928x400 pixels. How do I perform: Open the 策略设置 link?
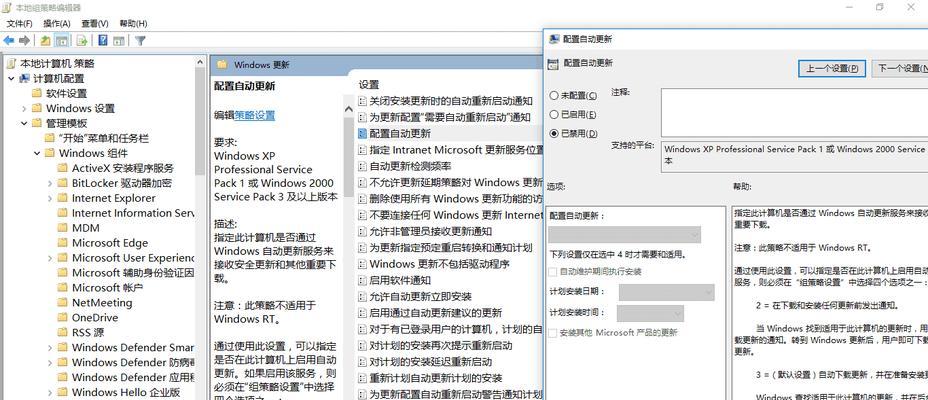click(x=255, y=115)
